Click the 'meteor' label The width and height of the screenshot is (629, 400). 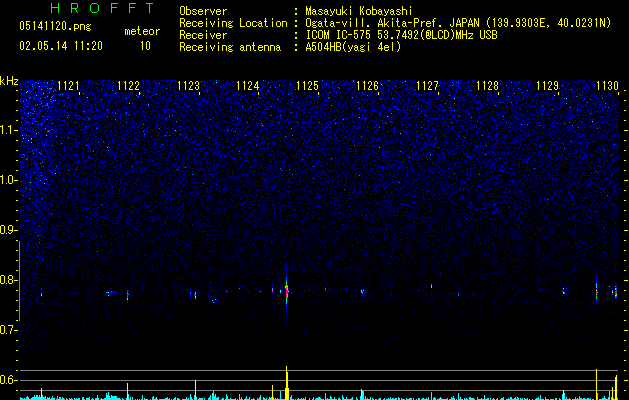(x=142, y=31)
